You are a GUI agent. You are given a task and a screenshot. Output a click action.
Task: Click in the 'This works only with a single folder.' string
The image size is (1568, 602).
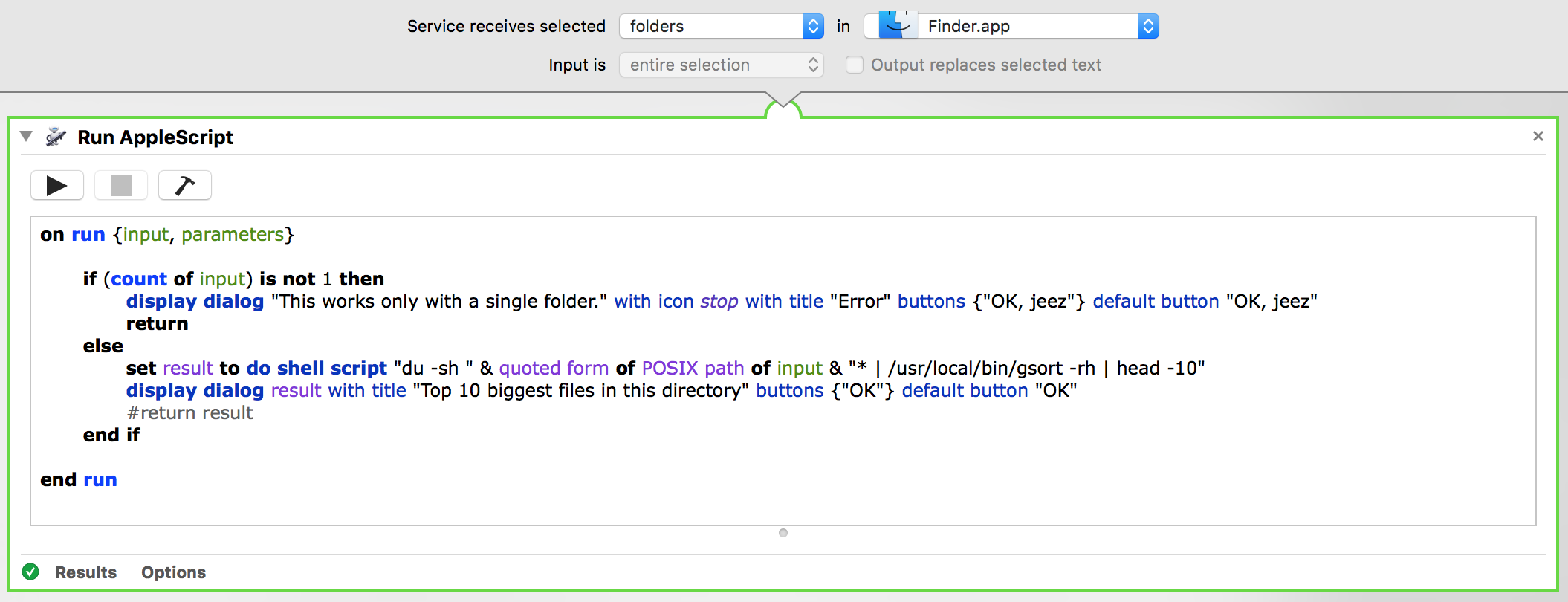[x=439, y=301]
